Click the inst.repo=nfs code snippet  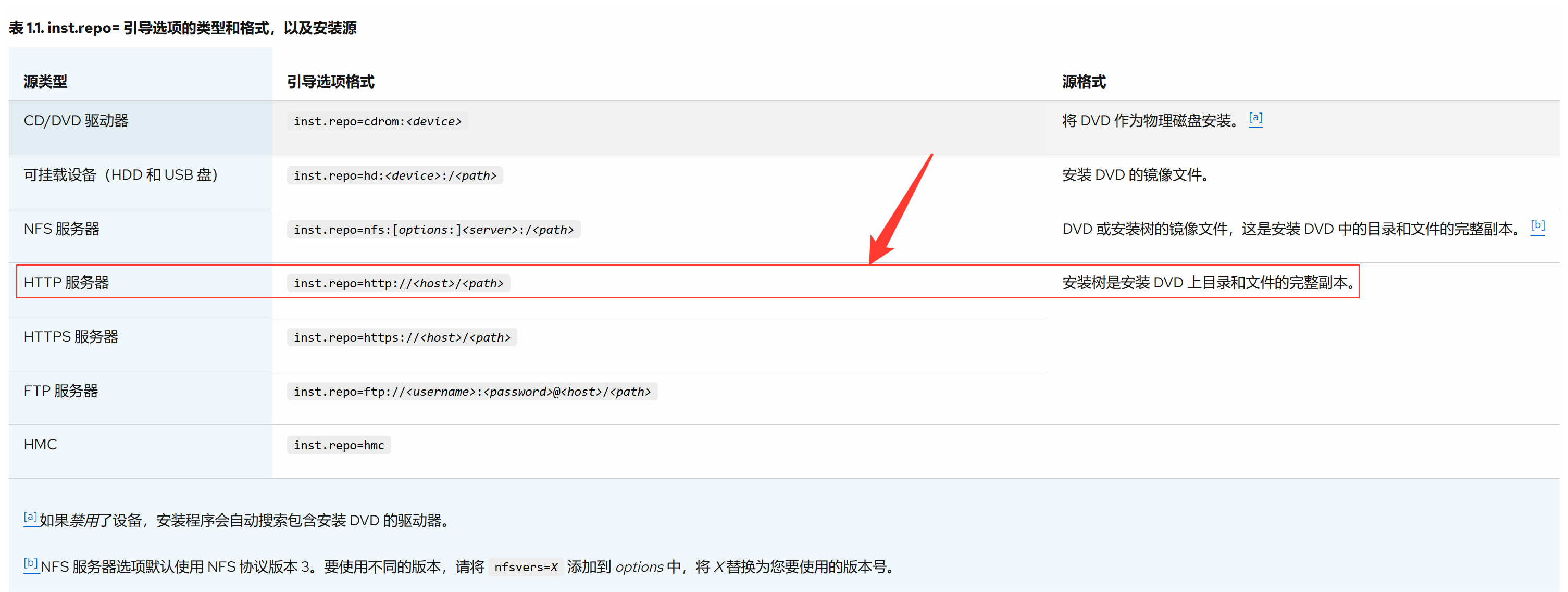[x=433, y=230]
